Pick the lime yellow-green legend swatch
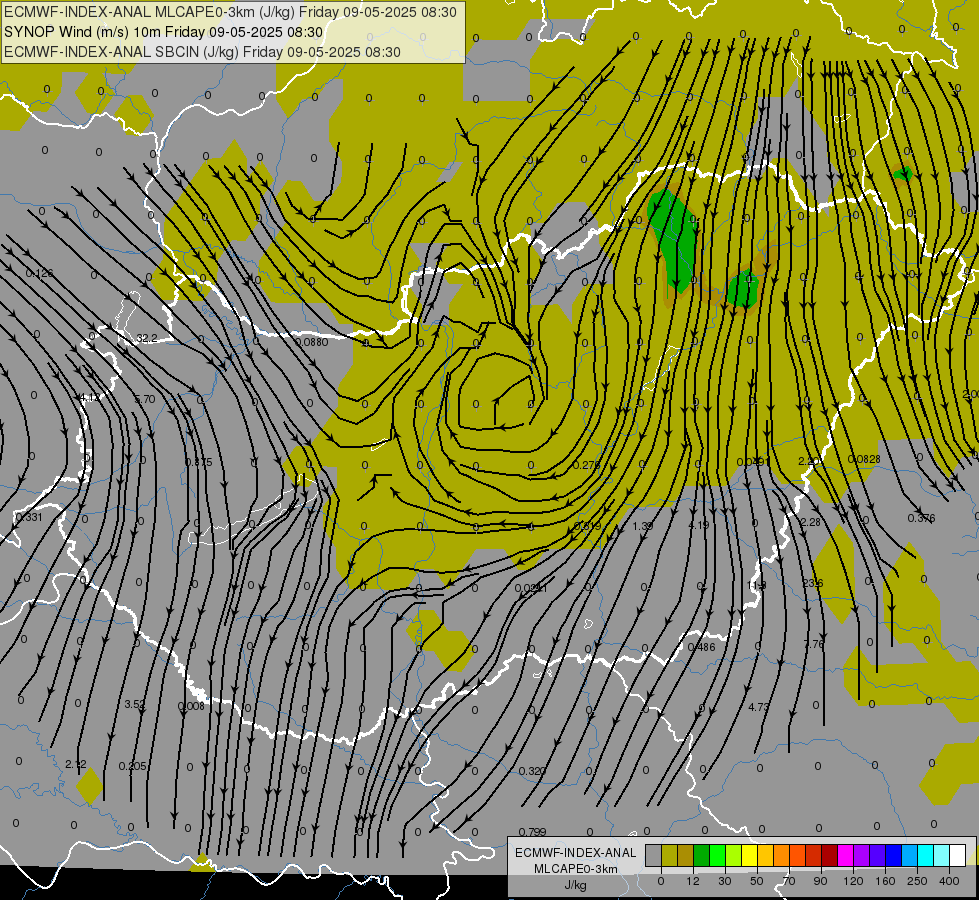Viewport: 979px width, 900px height. point(734,855)
